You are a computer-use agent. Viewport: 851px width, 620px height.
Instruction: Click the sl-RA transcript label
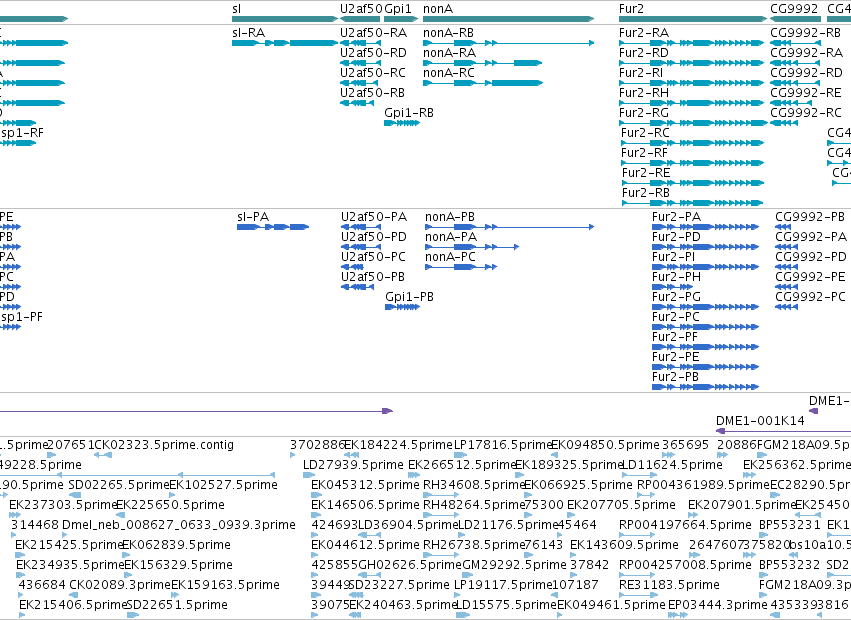249,33
